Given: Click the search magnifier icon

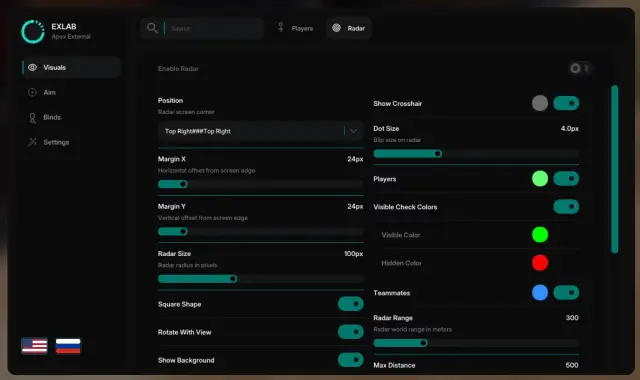Looking at the screenshot, I should [152, 28].
